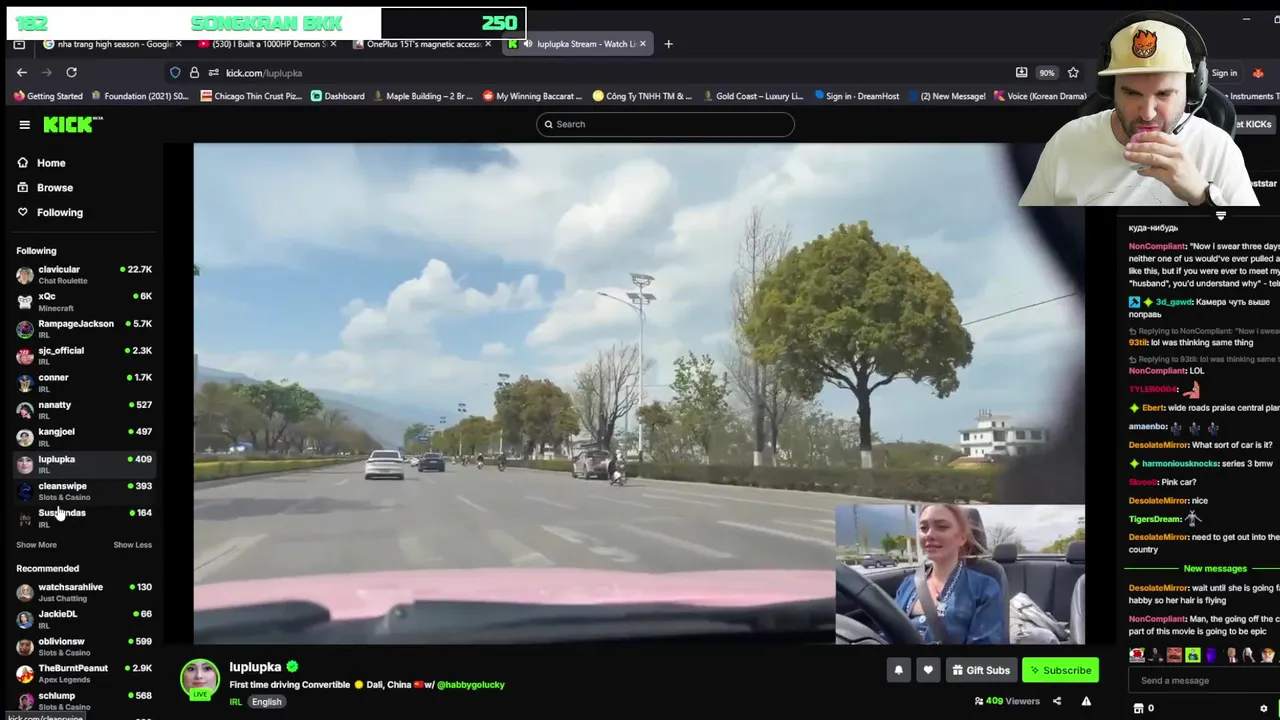Viewport: 1280px width, 720px height.
Task: Open kangjoel's channel in Following list
Action: [84, 436]
